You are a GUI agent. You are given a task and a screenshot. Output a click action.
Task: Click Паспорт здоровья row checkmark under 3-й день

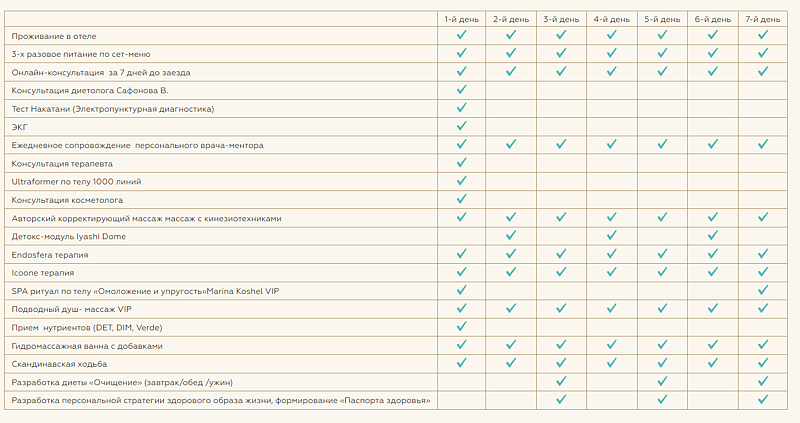[561, 399]
